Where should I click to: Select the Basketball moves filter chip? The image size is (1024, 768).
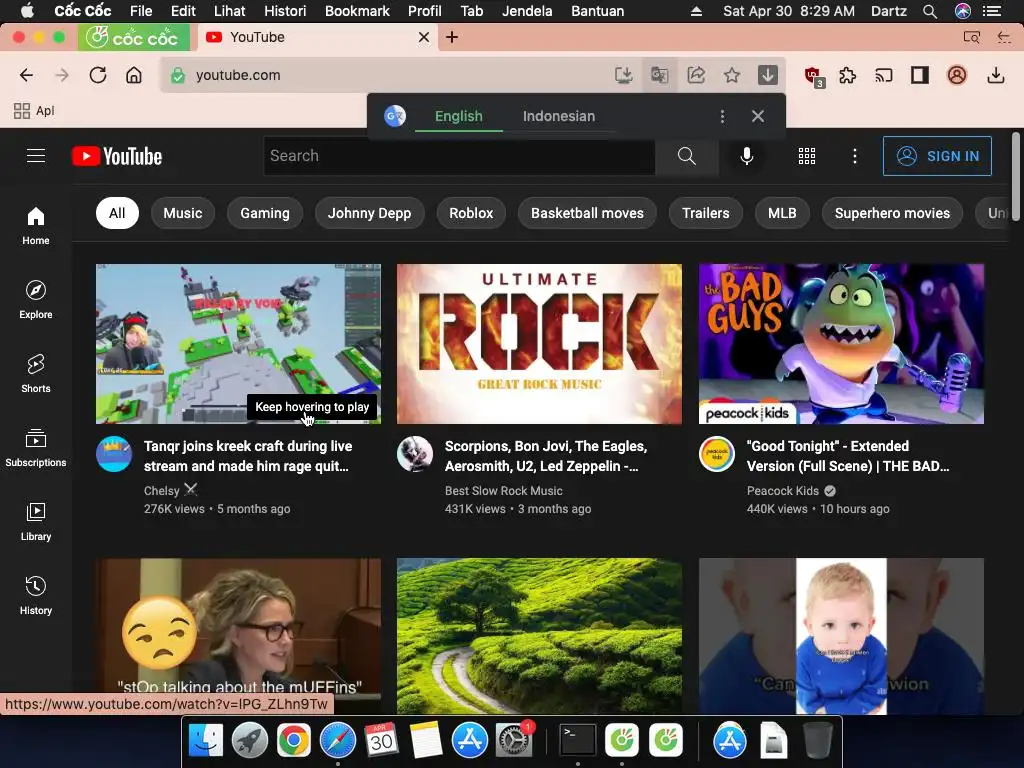point(587,213)
